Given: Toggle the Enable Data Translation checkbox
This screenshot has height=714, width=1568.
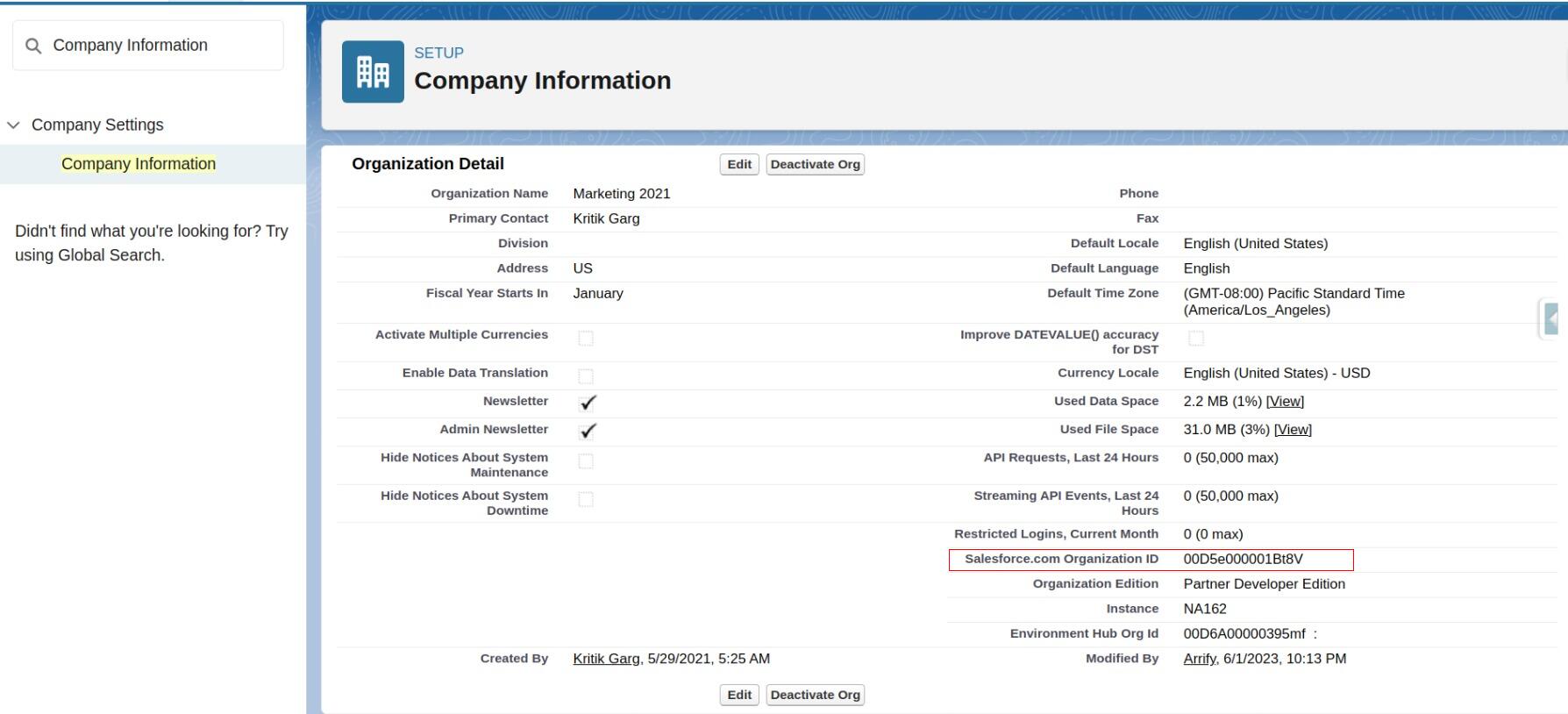Looking at the screenshot, I should pyautogui.click(x=586, y=376).
